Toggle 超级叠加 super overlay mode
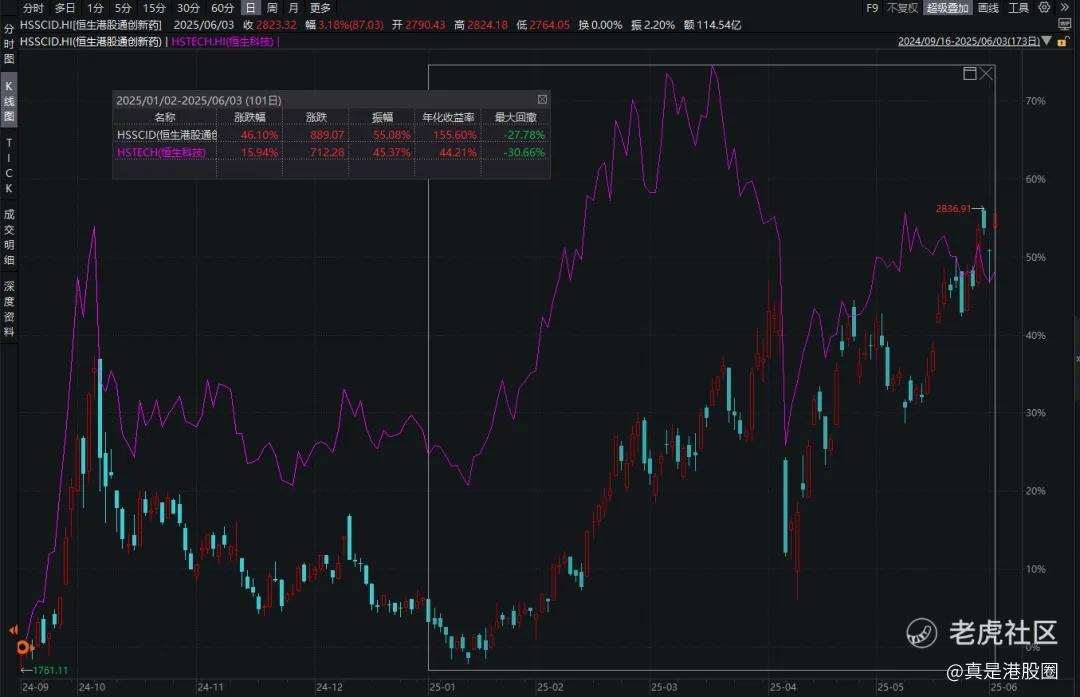 [948, 8]
